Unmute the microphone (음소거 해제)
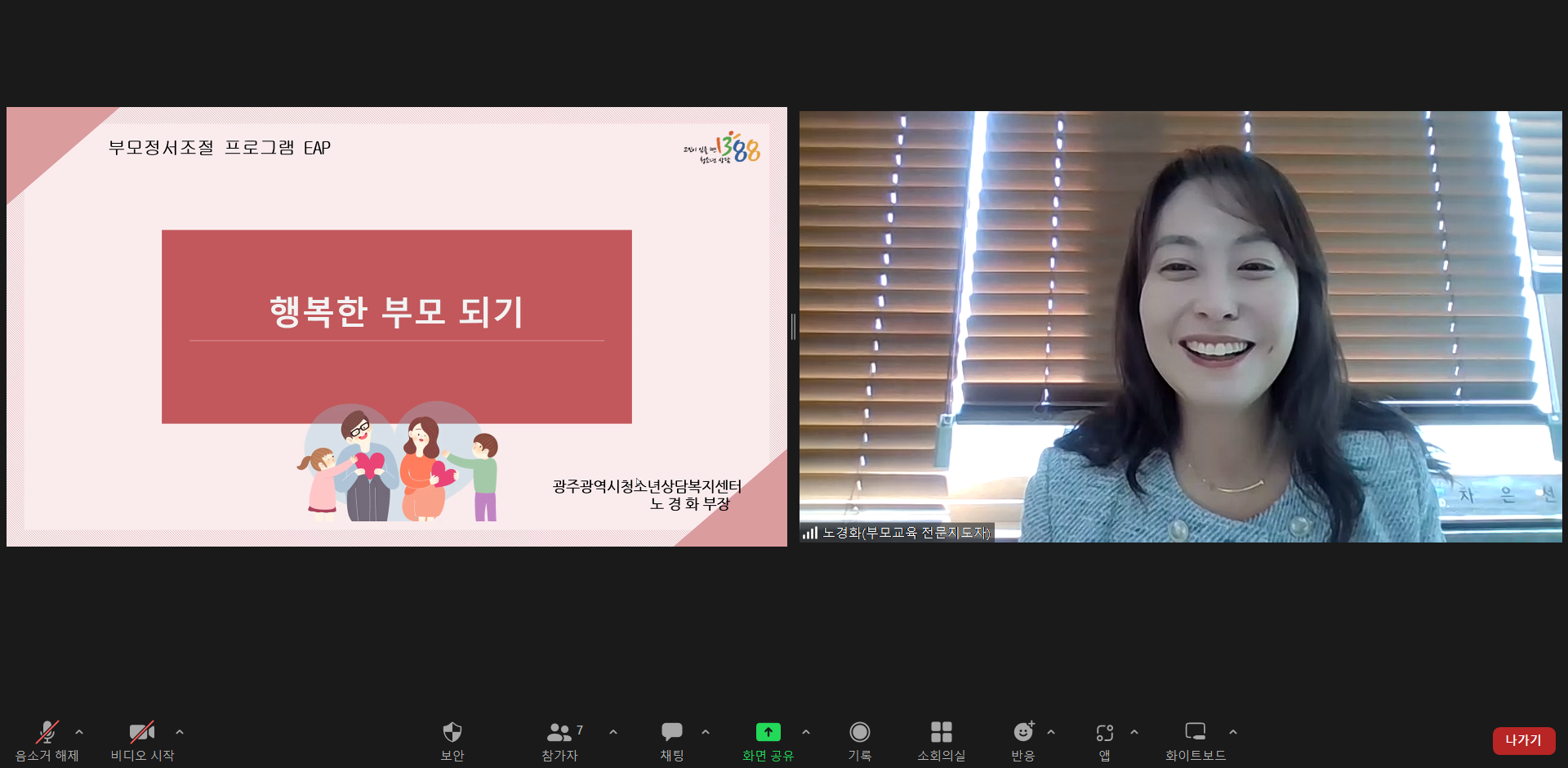 47,733
